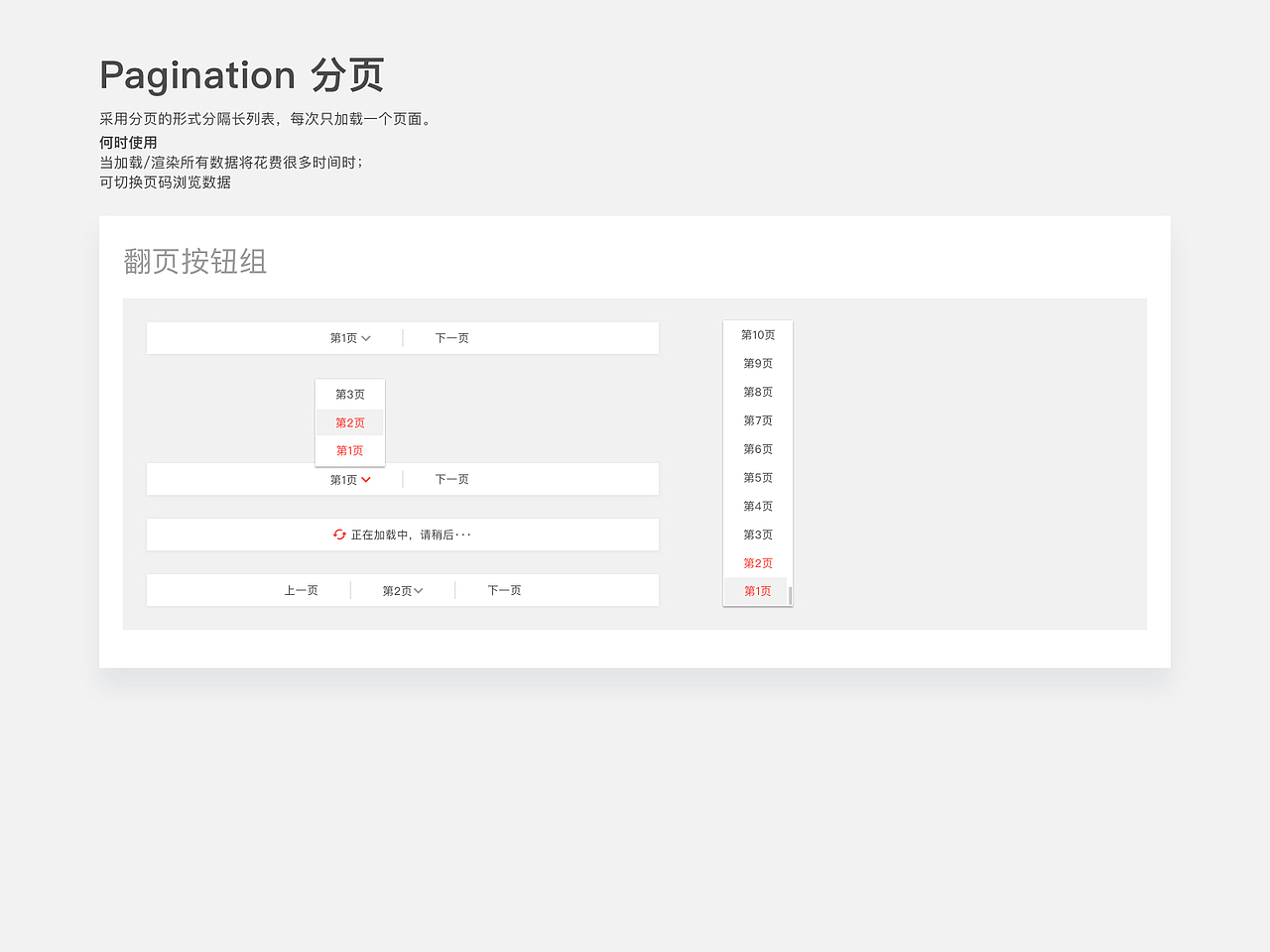Click 上一页 in the bottom pagination bar
The width and height of the screenshot is (1270, 952).
(x=301, y=589)
